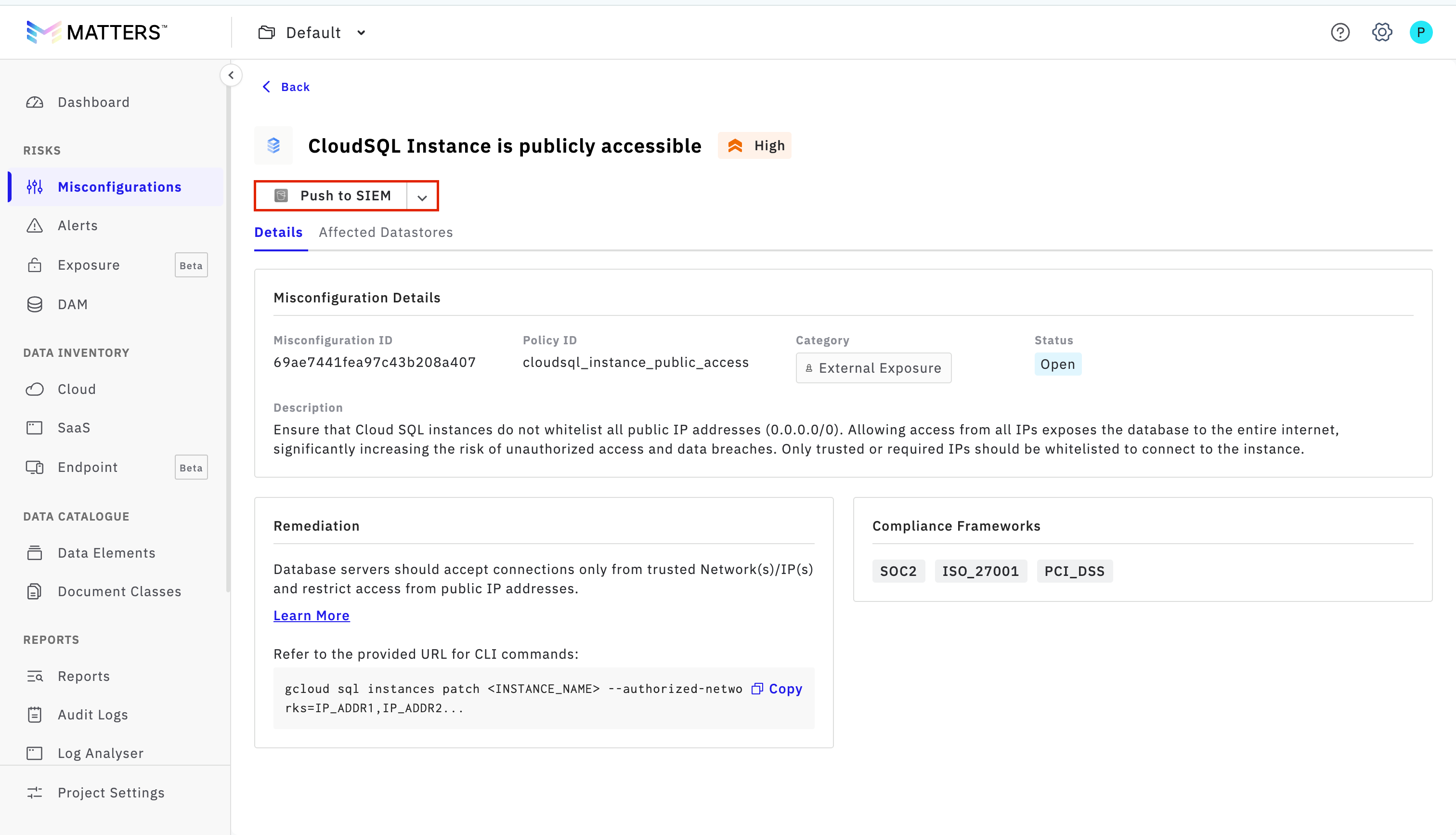This screenshot has height=835, width=1456.
Task: Open the Learn More remediation link
Action: (x=311, y=615)
